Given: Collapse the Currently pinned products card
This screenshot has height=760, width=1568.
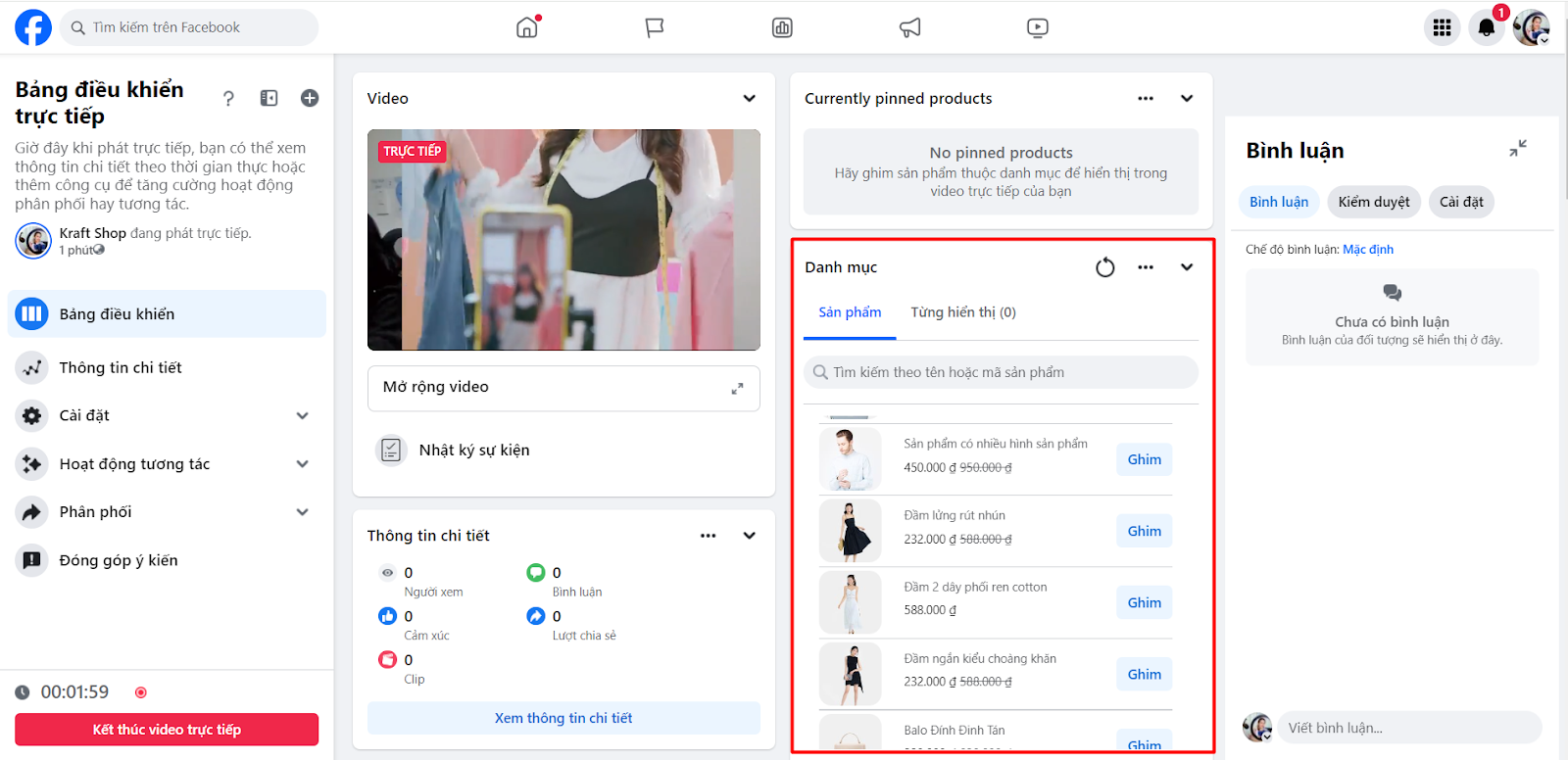Looking at the screenshot, I should coord(1187,98).
